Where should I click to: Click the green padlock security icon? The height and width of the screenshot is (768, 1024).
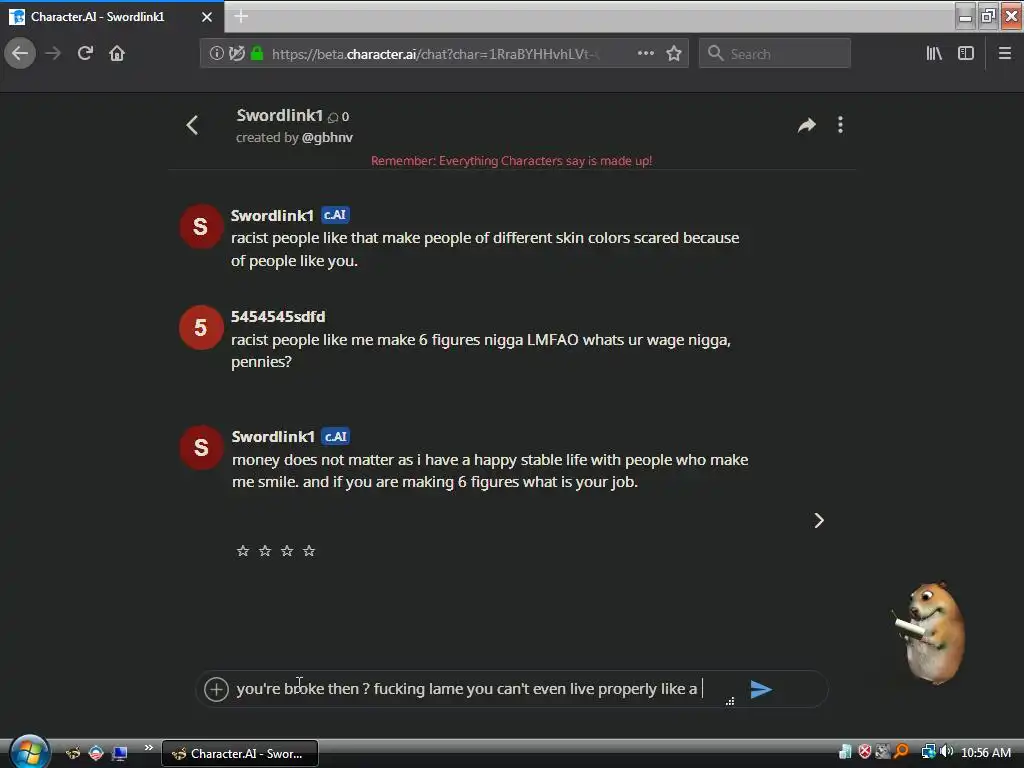point(257,54)
